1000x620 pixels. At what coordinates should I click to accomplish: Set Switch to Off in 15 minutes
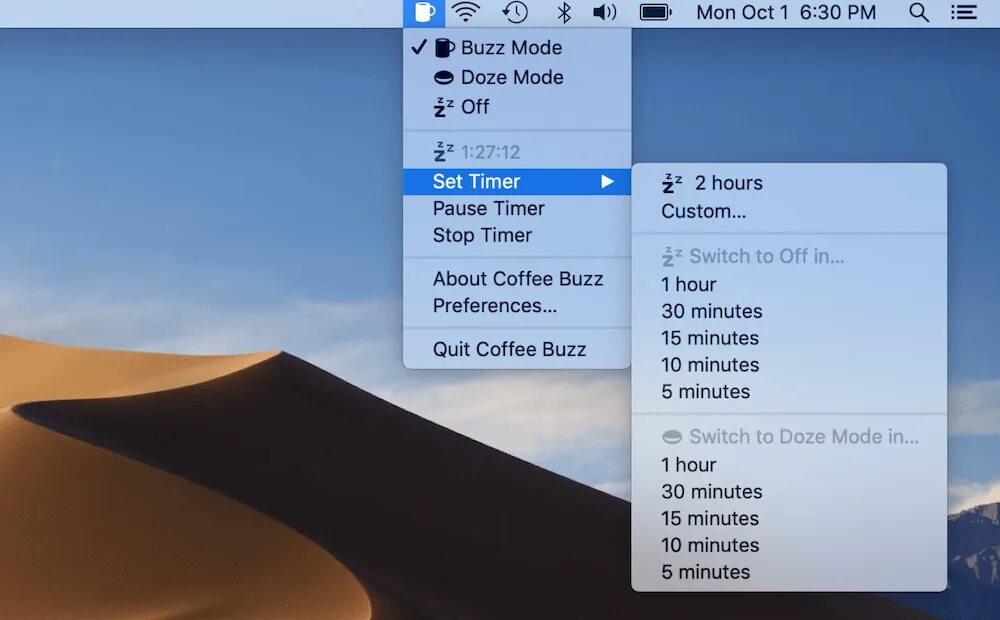point(789,338)
